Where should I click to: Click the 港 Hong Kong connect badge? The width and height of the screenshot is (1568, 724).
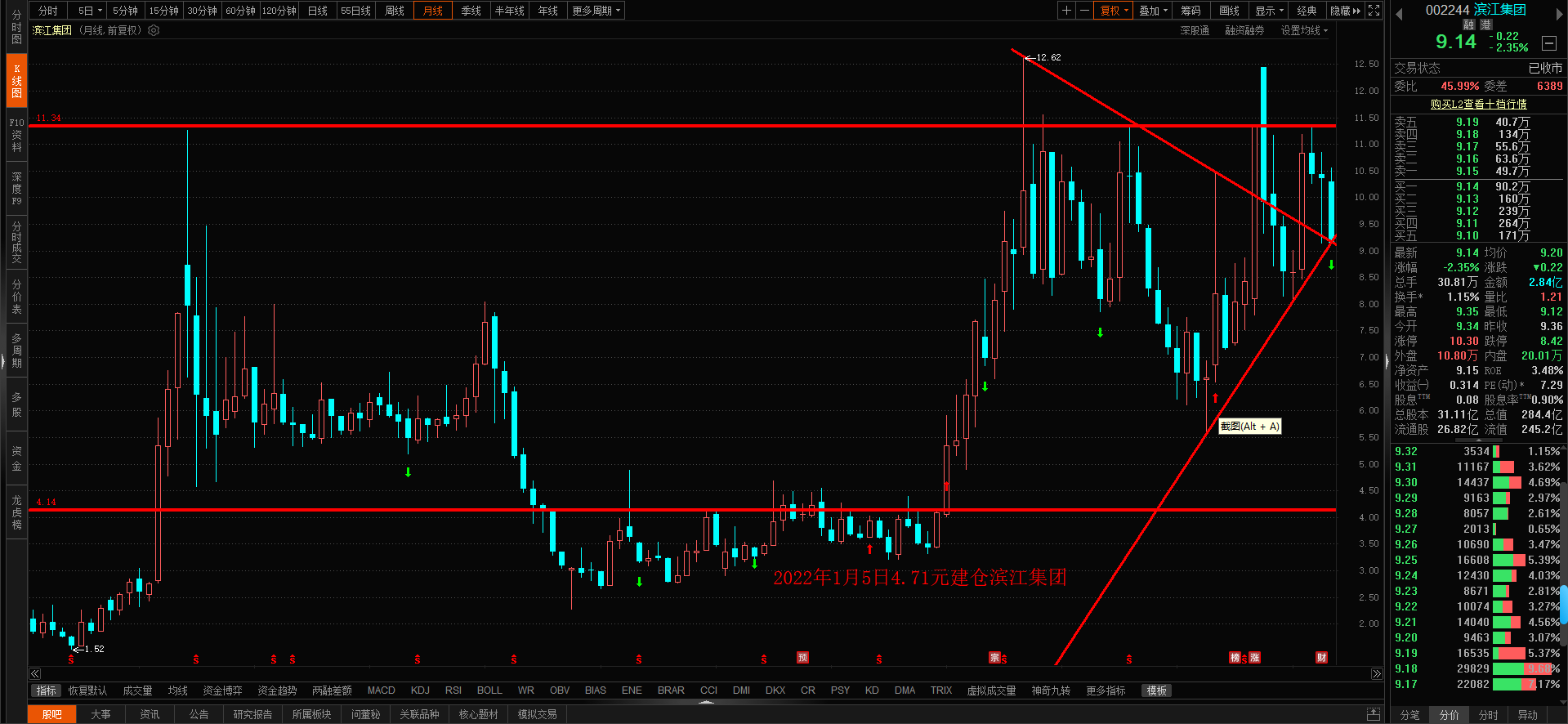[1486, 25]
